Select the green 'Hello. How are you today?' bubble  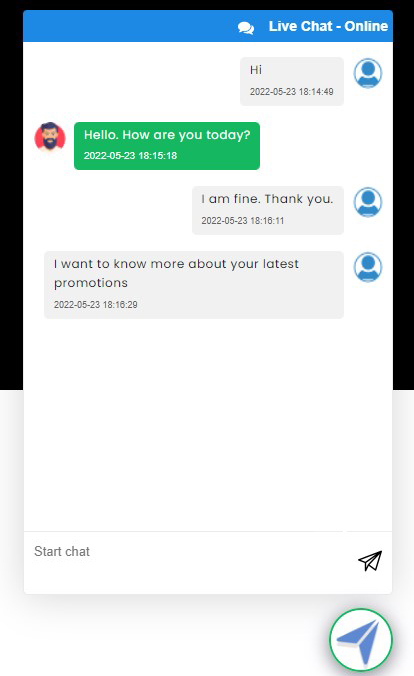pyautogui.click(x=167, y=146)
